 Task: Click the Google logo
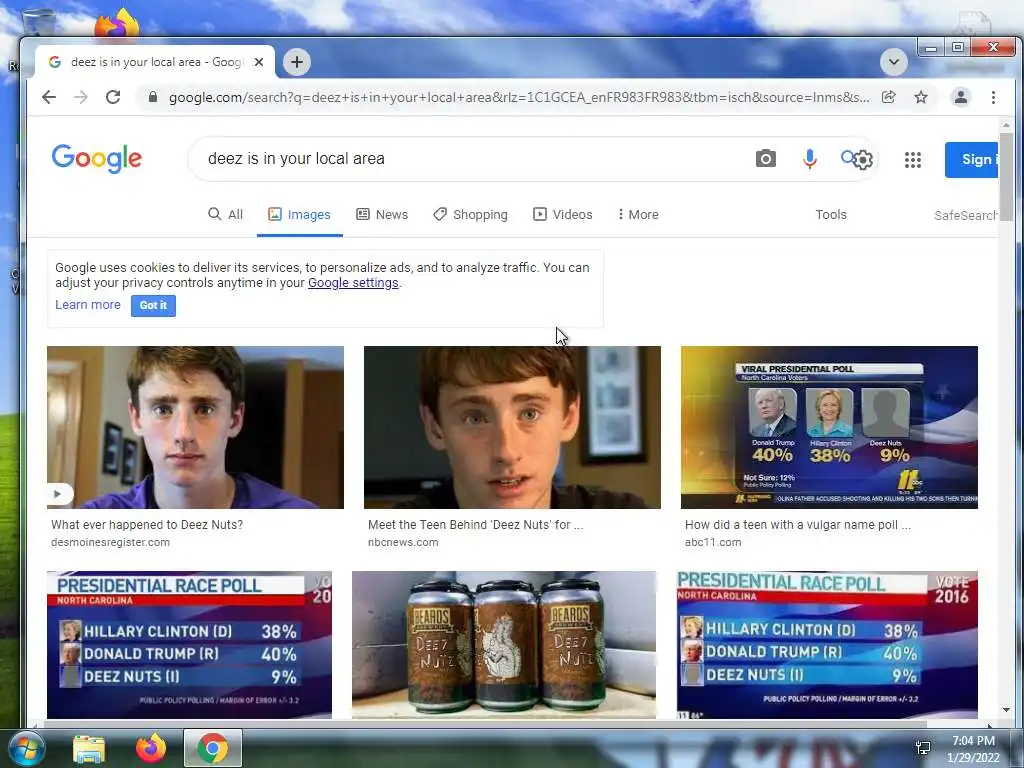97,159
